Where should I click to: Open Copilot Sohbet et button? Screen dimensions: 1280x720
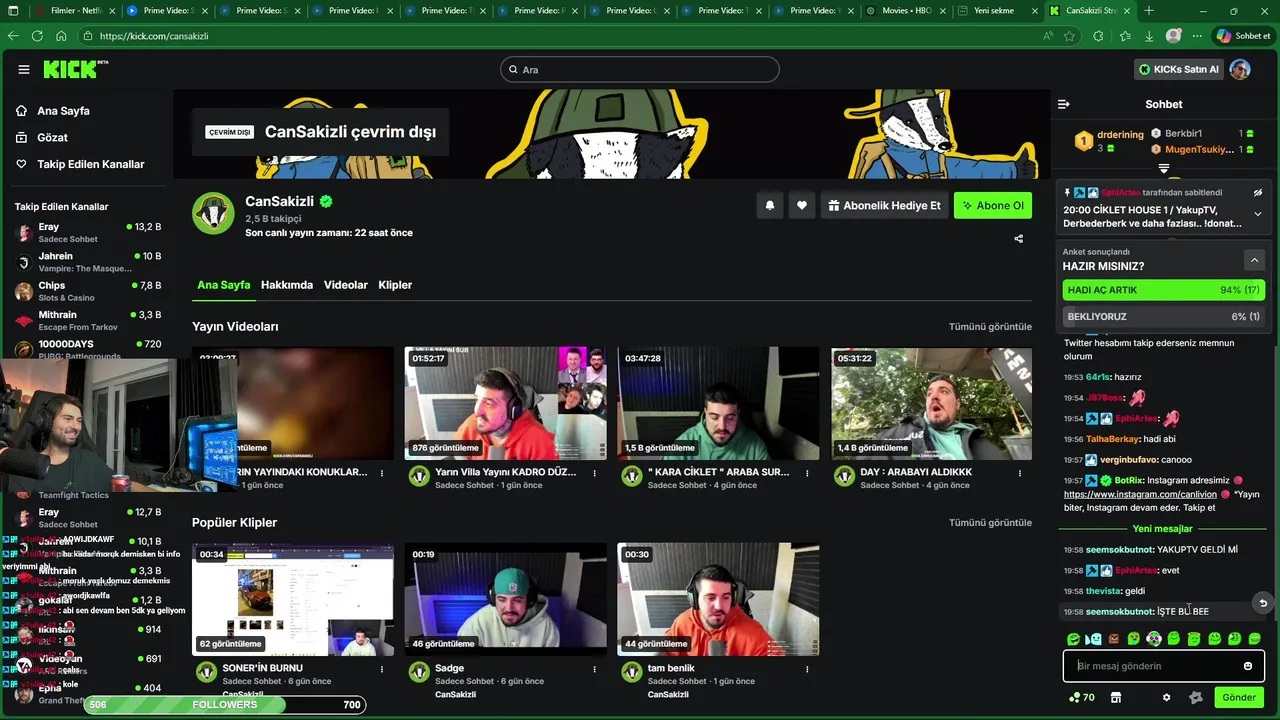1243,35
